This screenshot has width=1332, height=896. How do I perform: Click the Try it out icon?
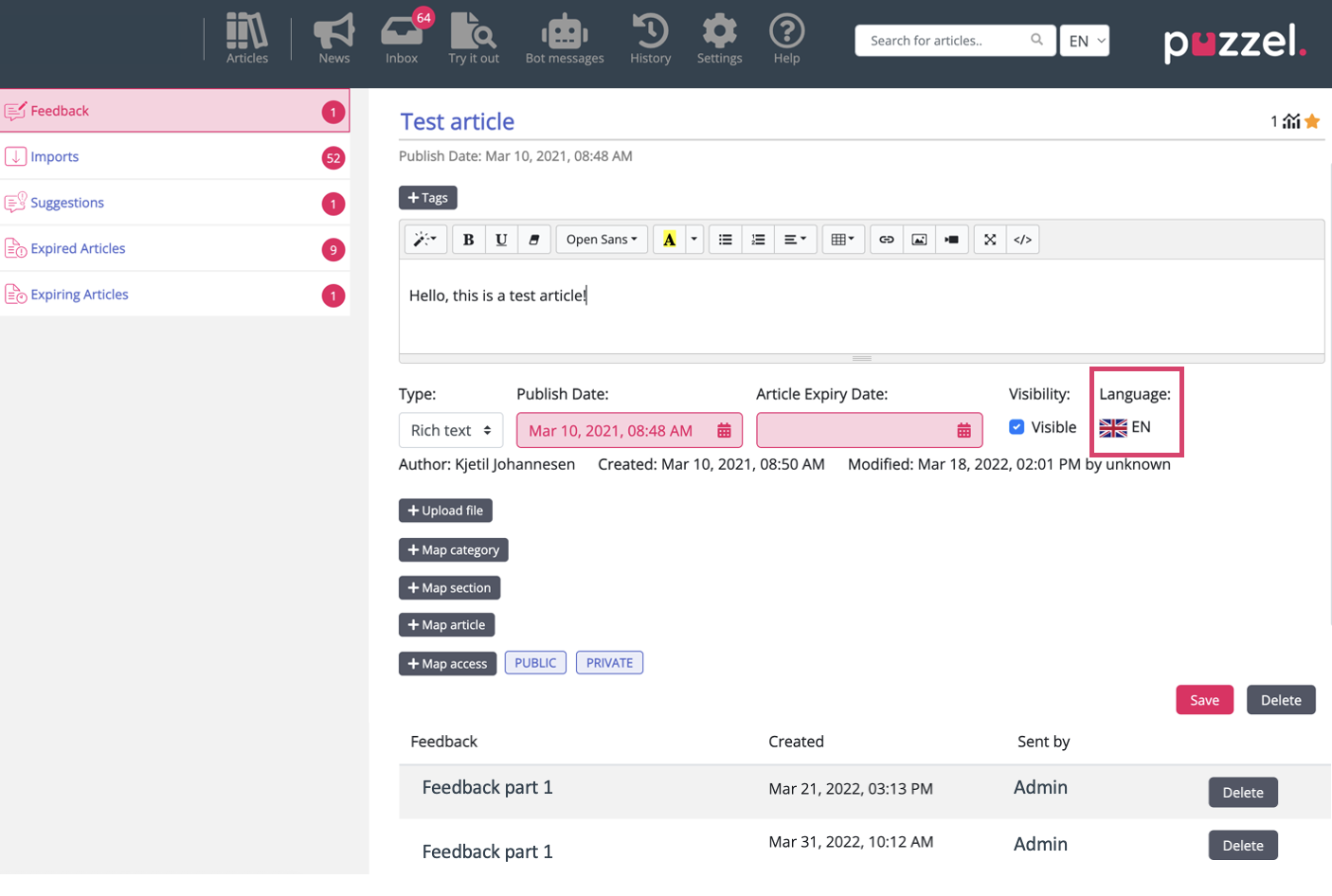click(x=473, y=39)
